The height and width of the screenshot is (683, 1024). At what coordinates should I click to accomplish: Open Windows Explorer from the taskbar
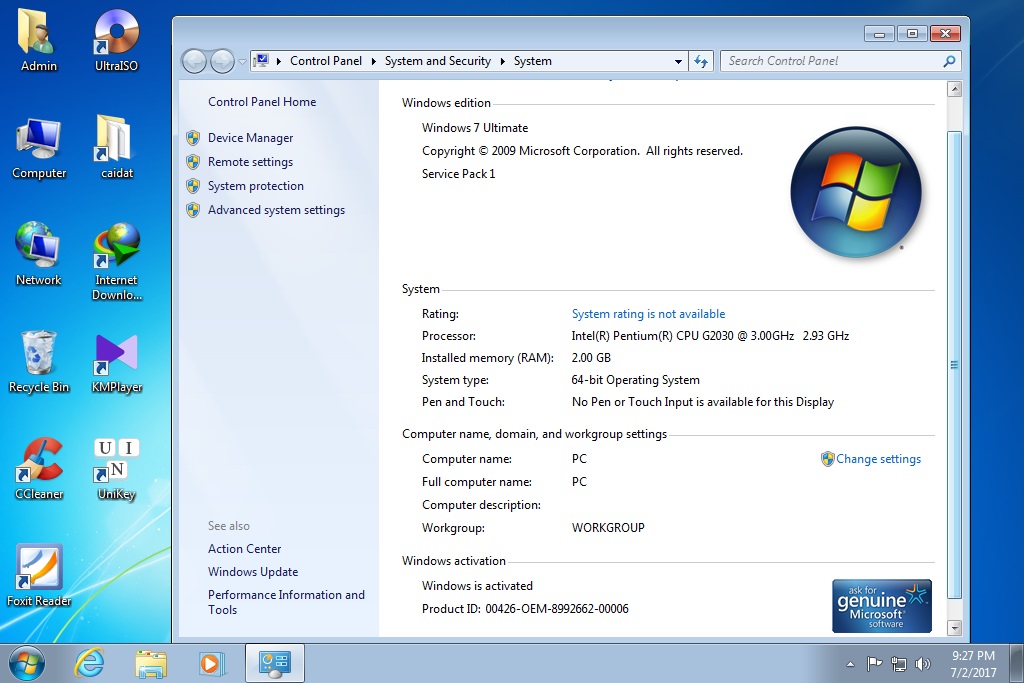150,663
